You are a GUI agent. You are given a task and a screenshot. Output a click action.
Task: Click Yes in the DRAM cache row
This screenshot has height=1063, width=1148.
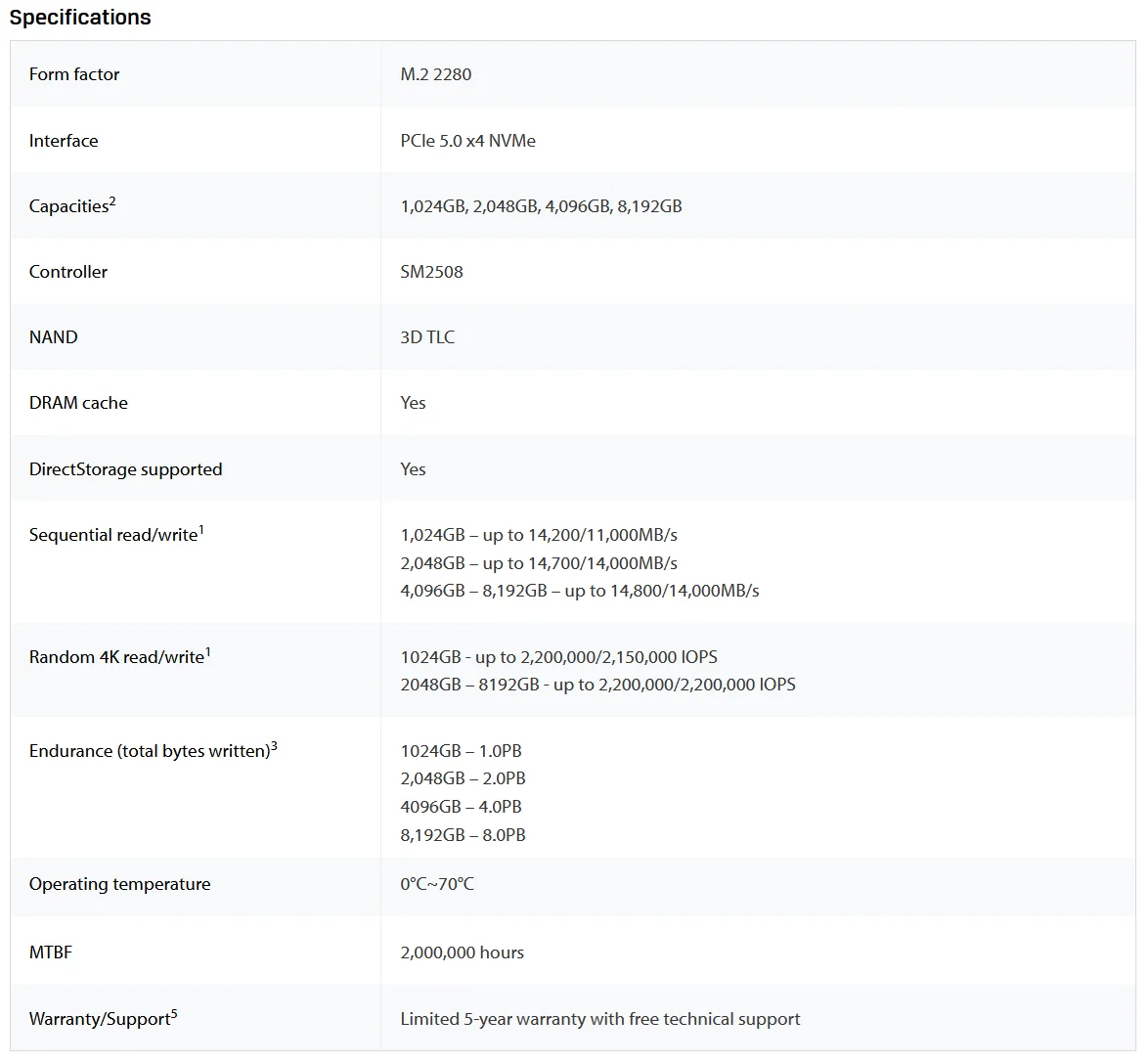pos(413,403)
